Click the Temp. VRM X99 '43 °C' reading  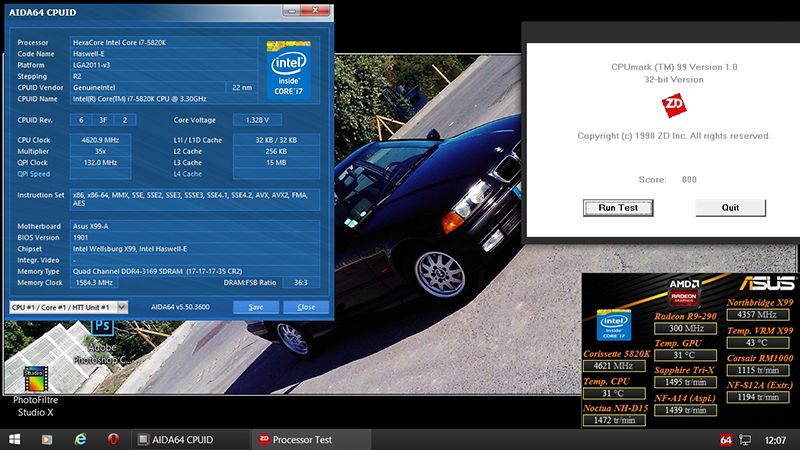[x=758, y=343]
